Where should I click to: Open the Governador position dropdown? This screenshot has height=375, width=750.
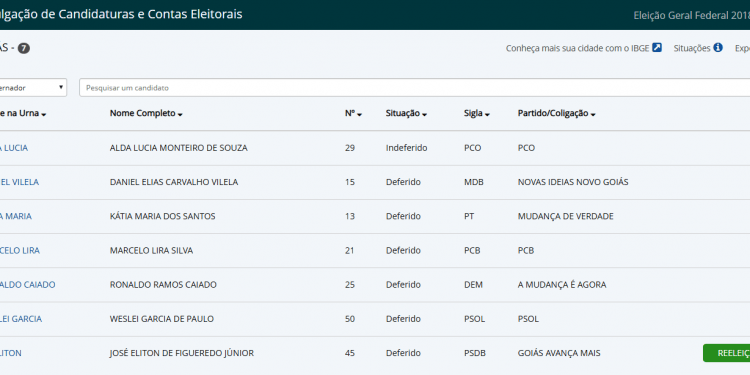(x=33, y=88)
